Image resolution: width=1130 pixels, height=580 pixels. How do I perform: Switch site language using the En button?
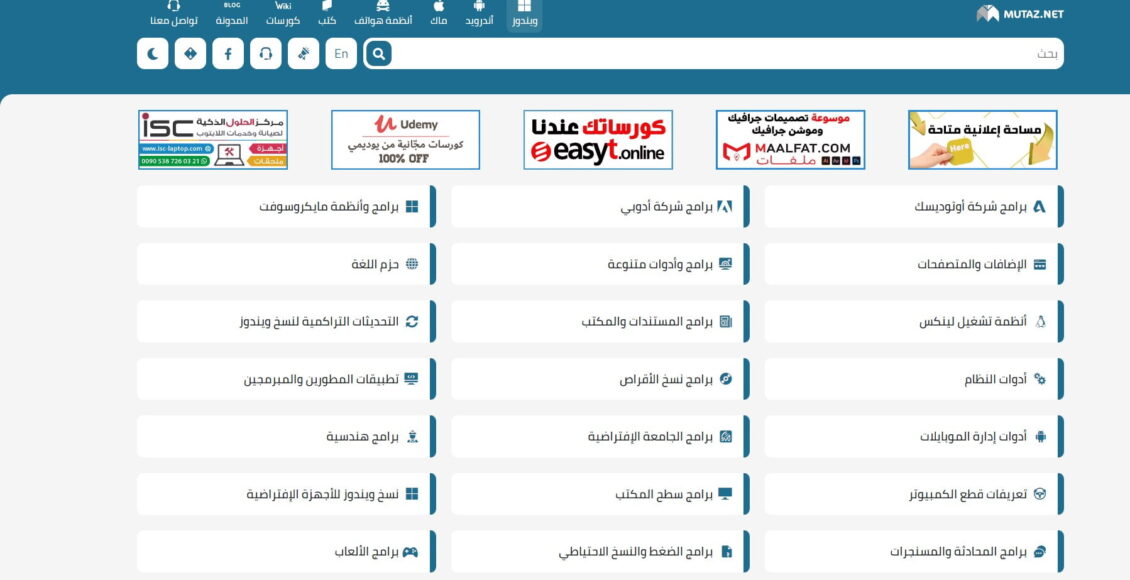coord(340,54)
